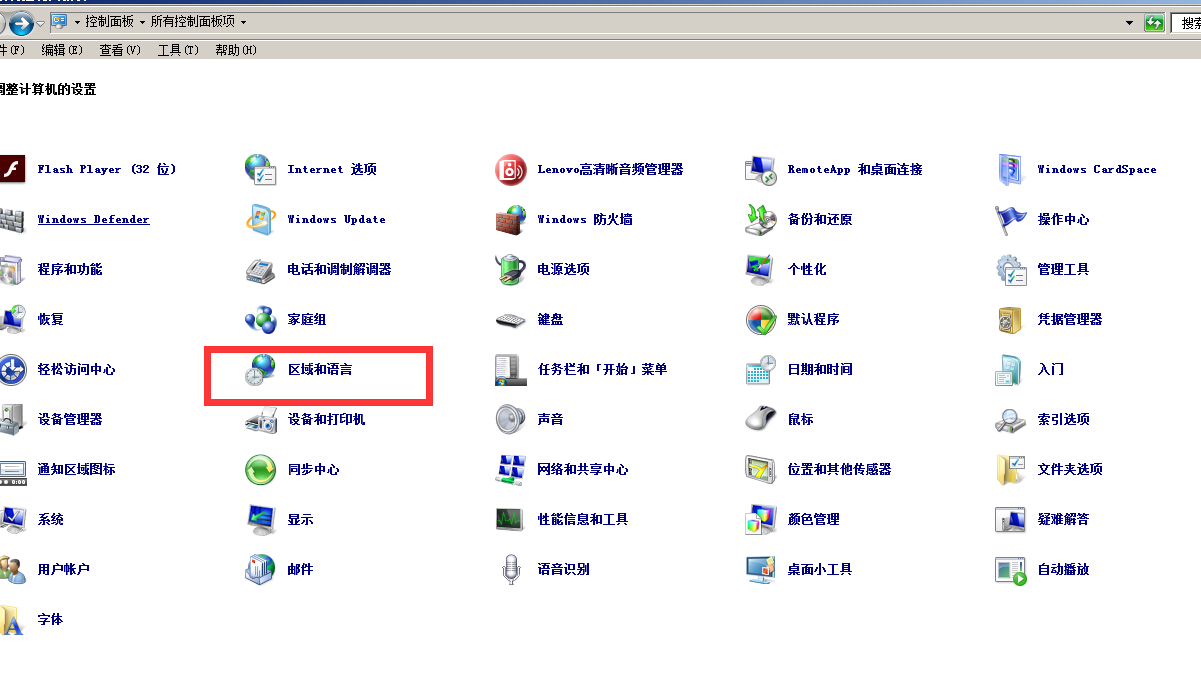Click into the 搜索 search box
Screen dimensions: 1201x677
pos(1186,22)
